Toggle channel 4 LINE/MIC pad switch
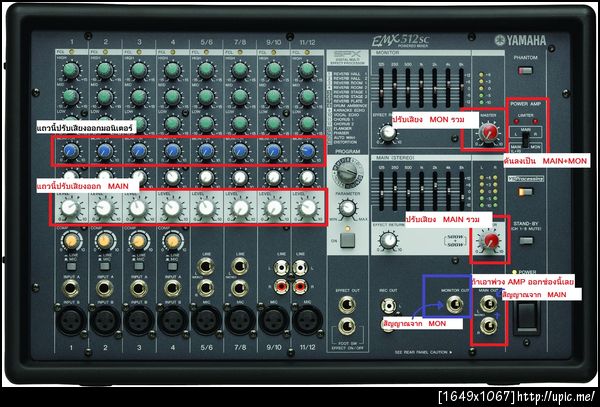600x407 pixels. 172,266
